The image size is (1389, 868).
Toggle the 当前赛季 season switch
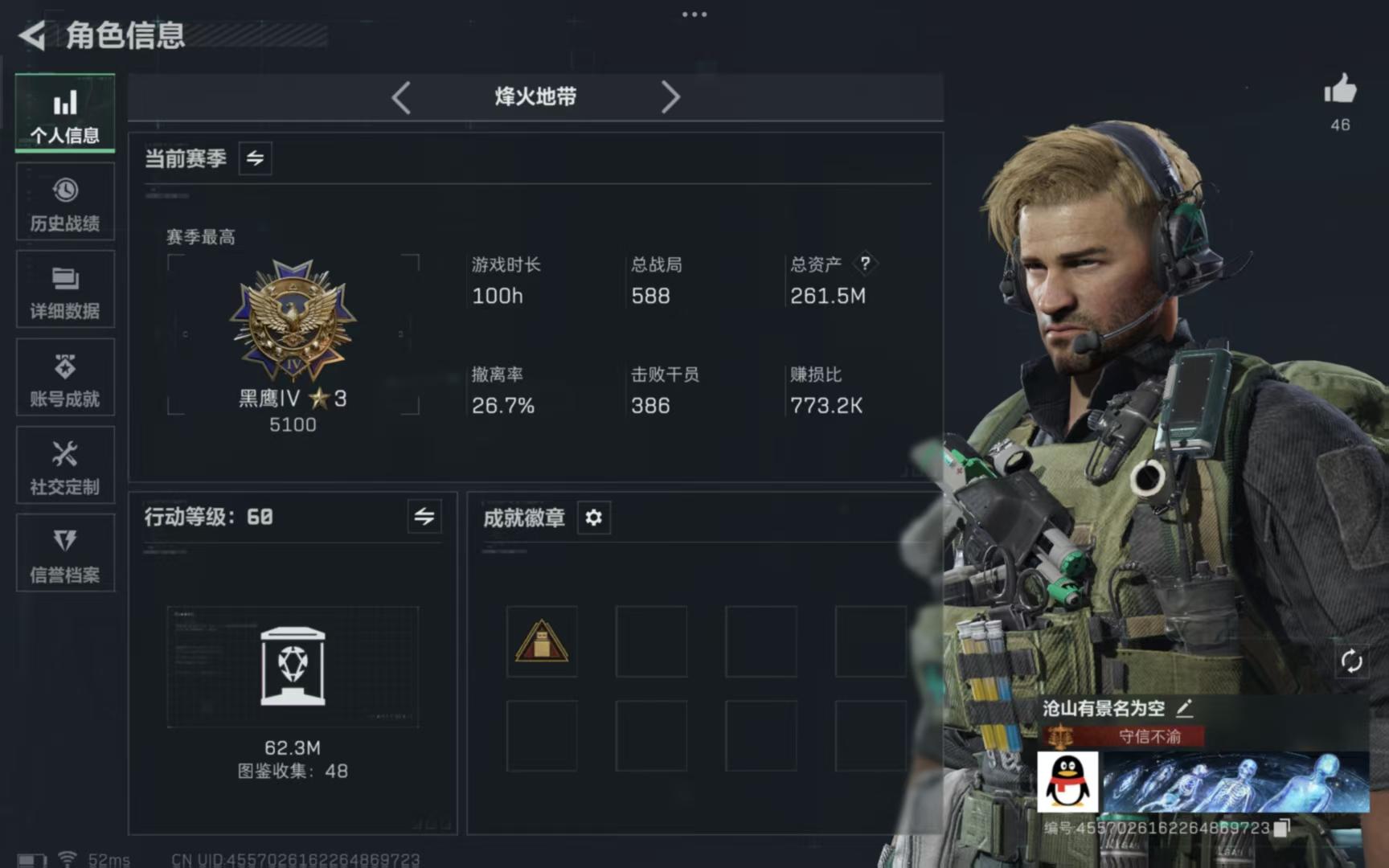point(255,158)
